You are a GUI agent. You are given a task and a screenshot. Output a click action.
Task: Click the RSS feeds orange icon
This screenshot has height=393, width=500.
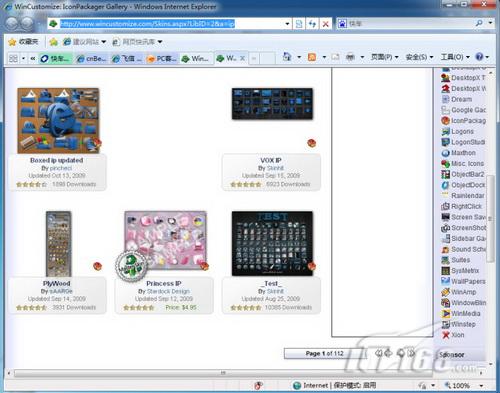coord(312,57)
